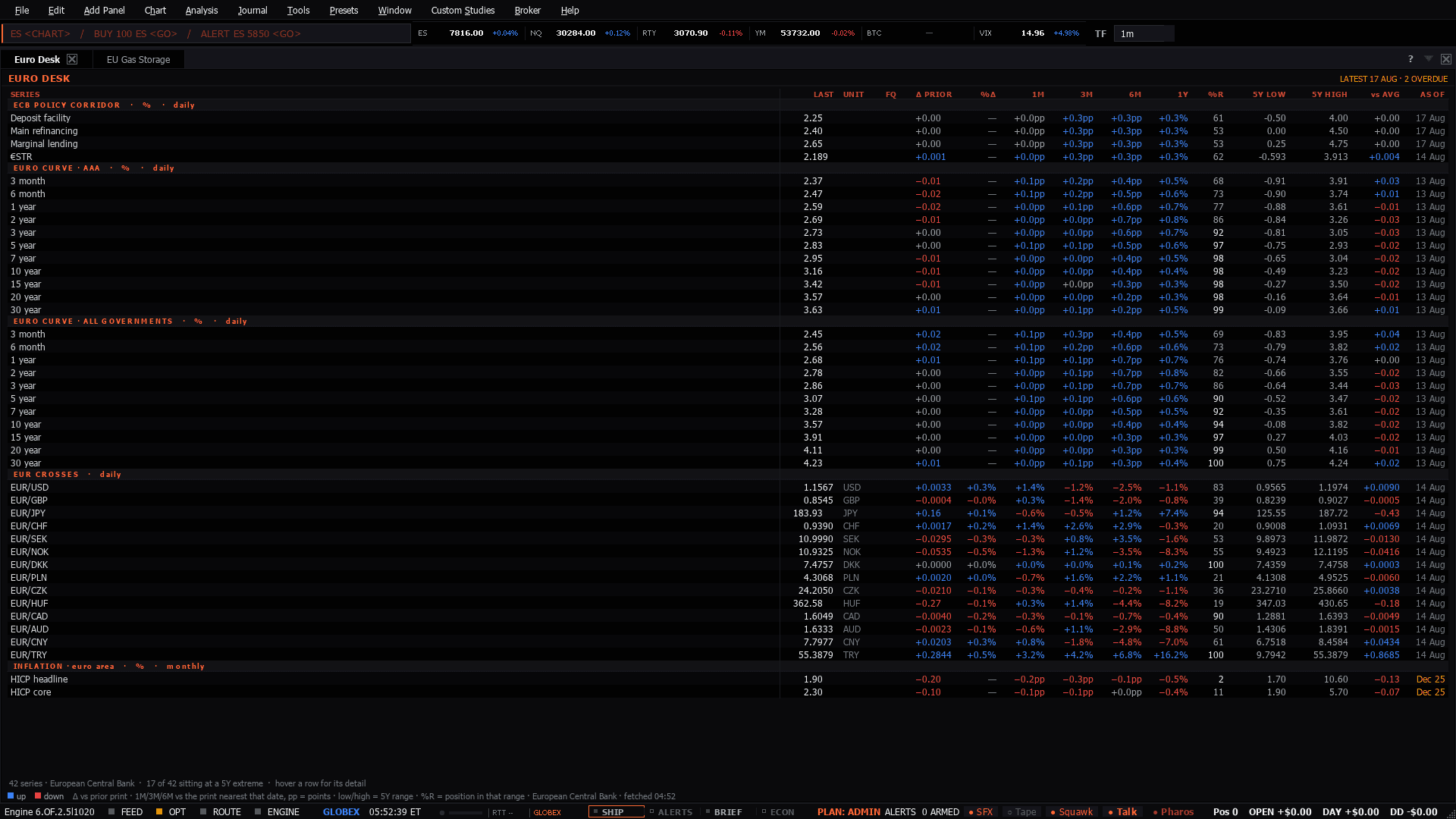Select the EUR/USD row
Viewport: 1456px width, 819px height.
(x=728, y=488)
